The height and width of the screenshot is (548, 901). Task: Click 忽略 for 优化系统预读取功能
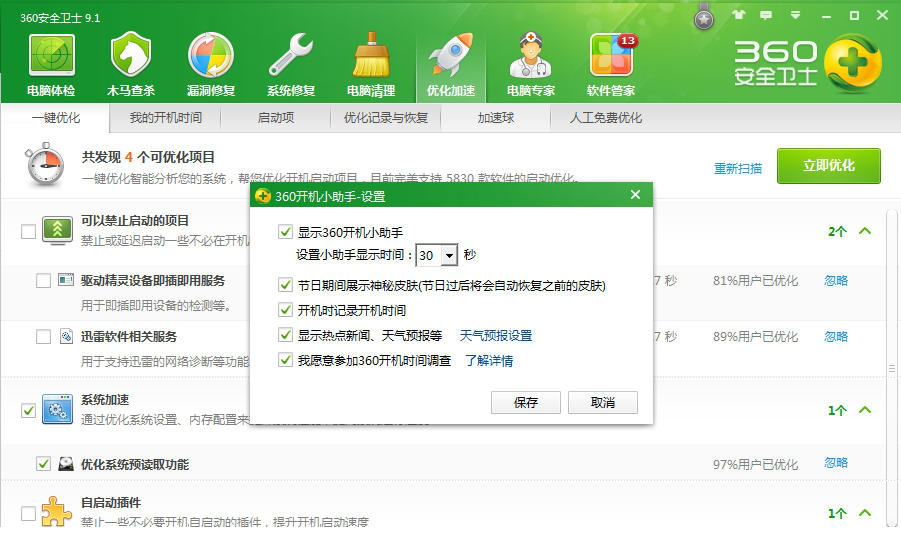[x=836, y=462]
